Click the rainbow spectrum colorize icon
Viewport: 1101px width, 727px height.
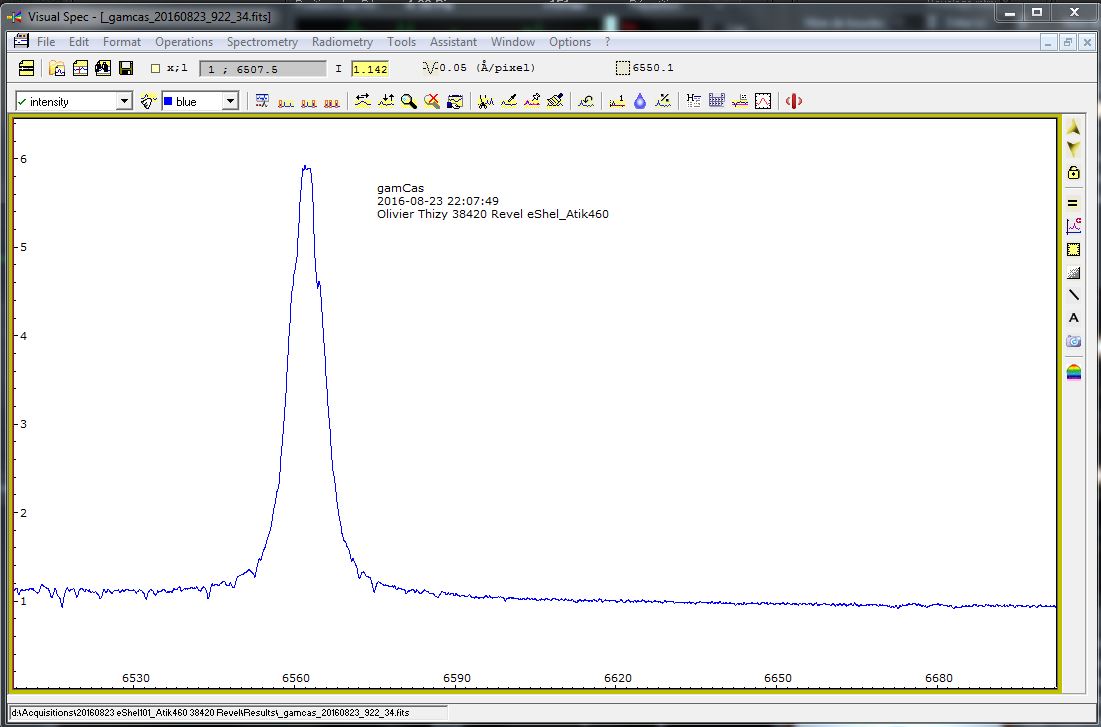(1073, 372)
